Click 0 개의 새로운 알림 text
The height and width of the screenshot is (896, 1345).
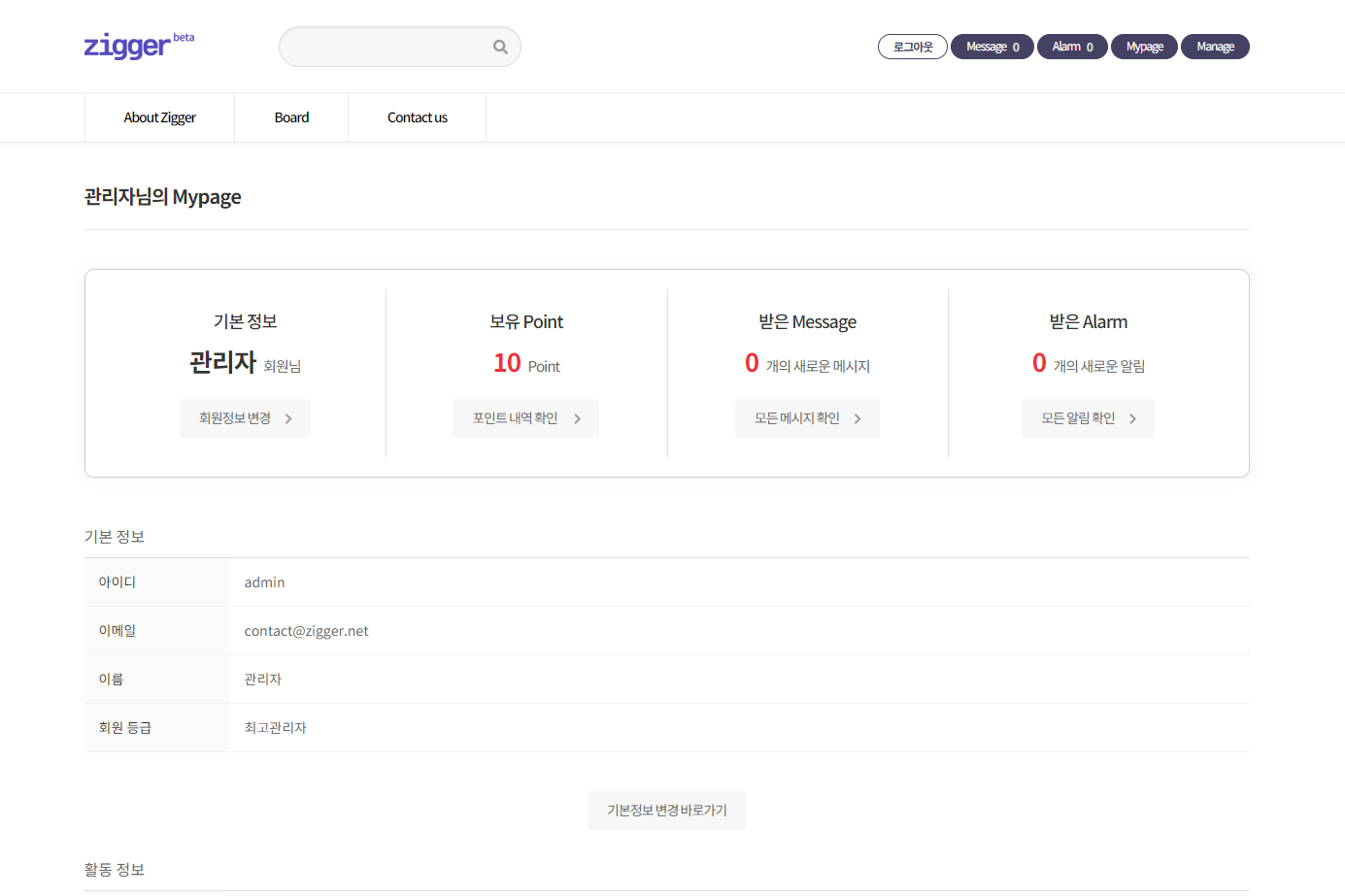[1088, 363]
